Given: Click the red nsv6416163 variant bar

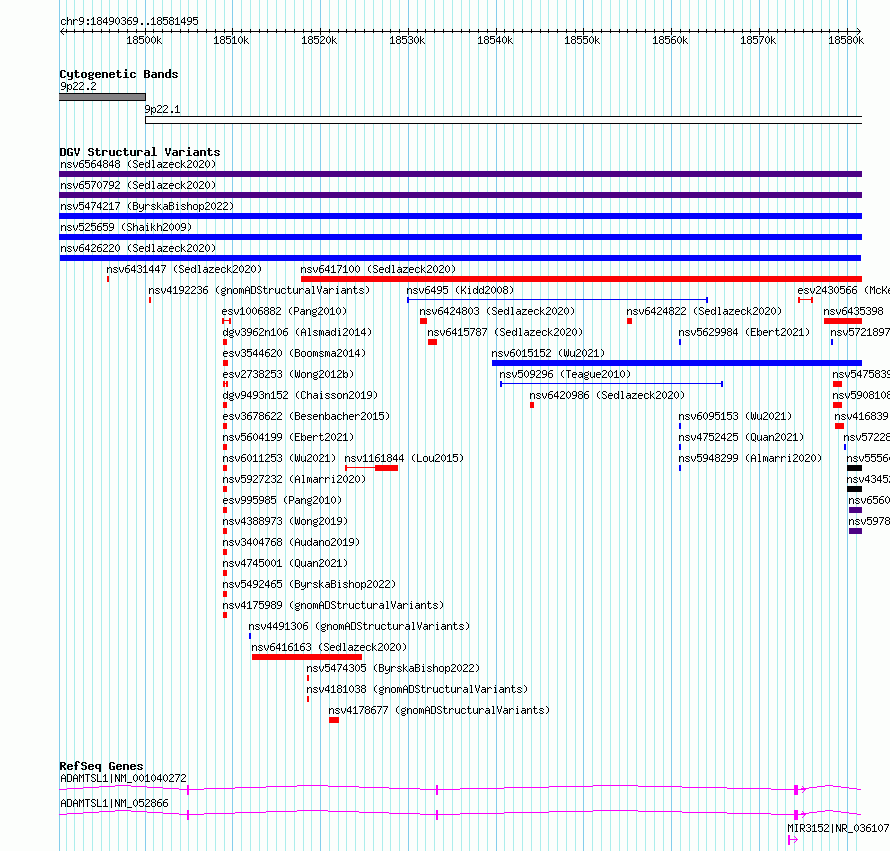Looking at the screenshot, I should pos(307,657).
